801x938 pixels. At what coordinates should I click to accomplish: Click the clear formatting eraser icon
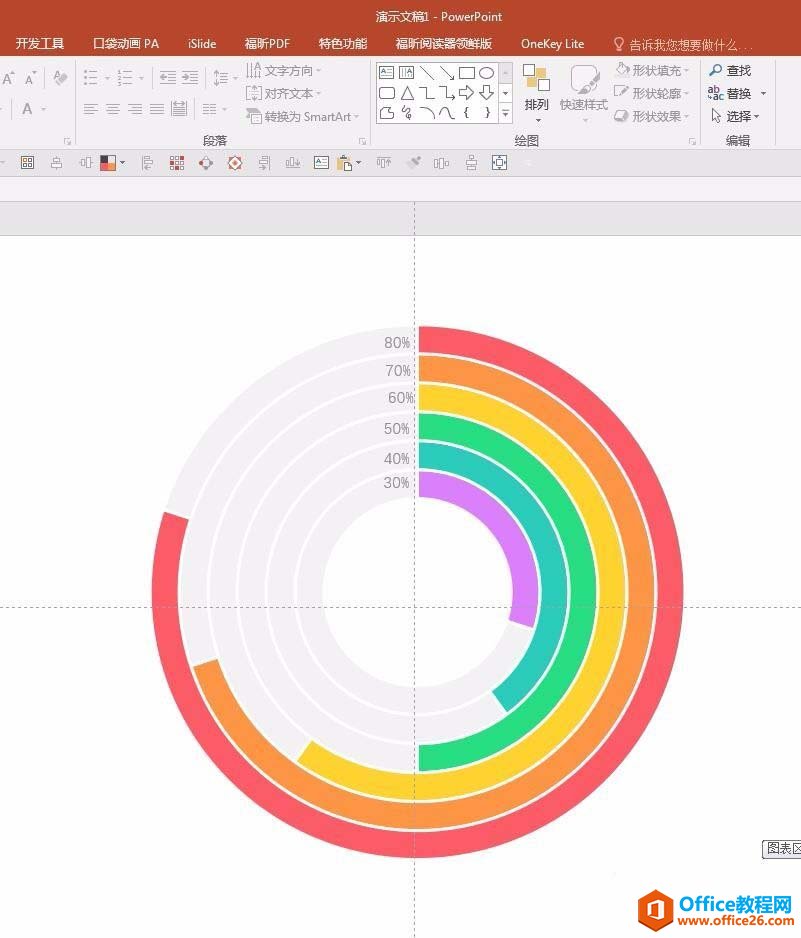pyautogui.click(x=60, y=77)
